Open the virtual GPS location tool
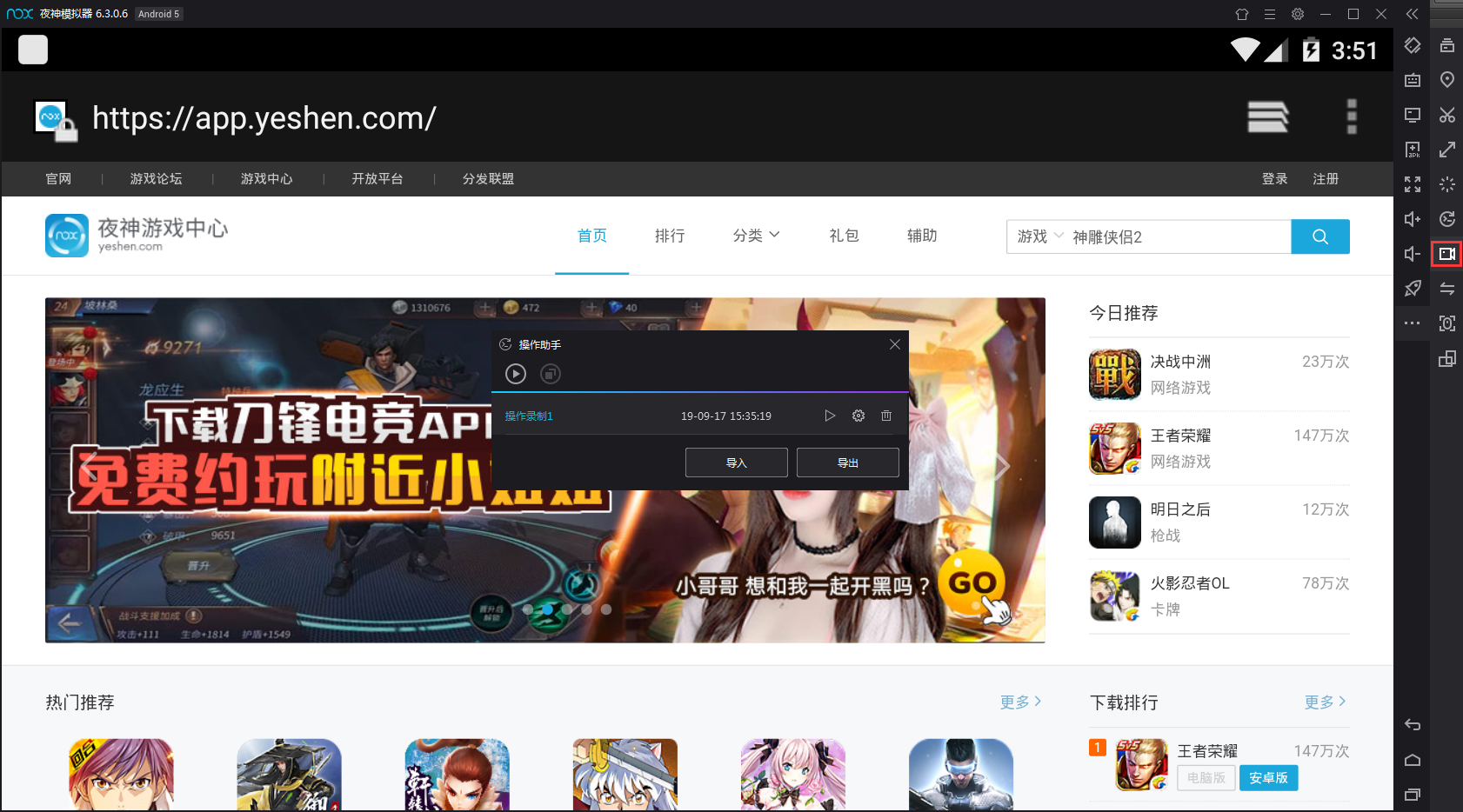This screenshot has width=1463, height=812. (1447, 80)
